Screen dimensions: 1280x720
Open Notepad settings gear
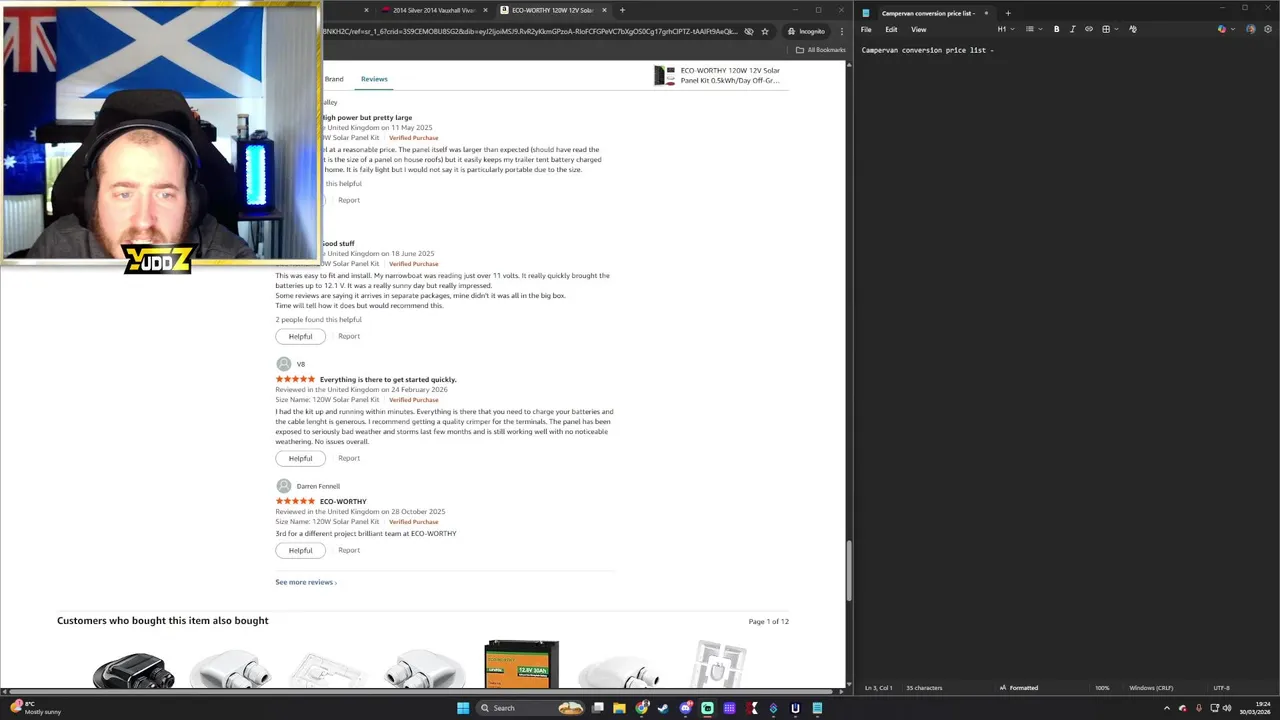1268,29
